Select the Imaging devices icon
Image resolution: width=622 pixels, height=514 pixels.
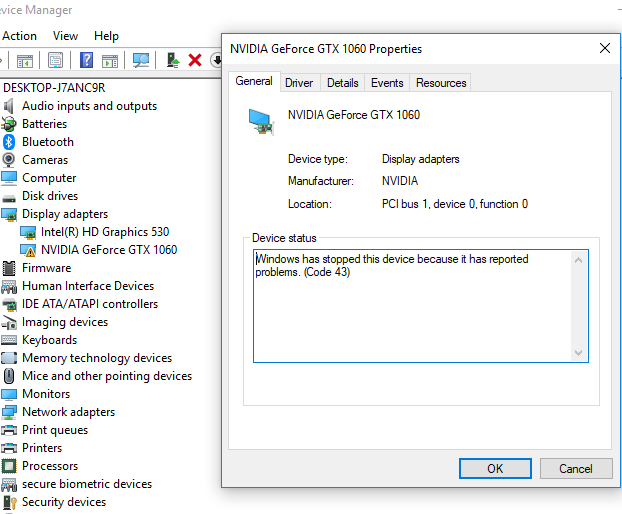coord(9,322)
